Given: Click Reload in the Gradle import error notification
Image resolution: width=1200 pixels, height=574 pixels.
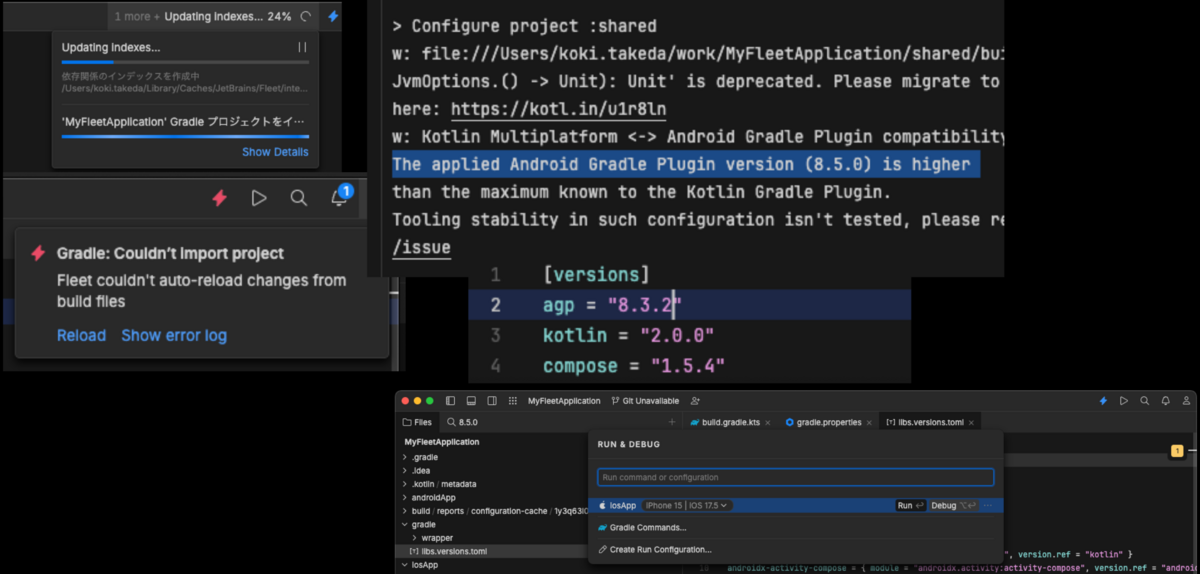Looking at the screenshot, I should point(81,335).
